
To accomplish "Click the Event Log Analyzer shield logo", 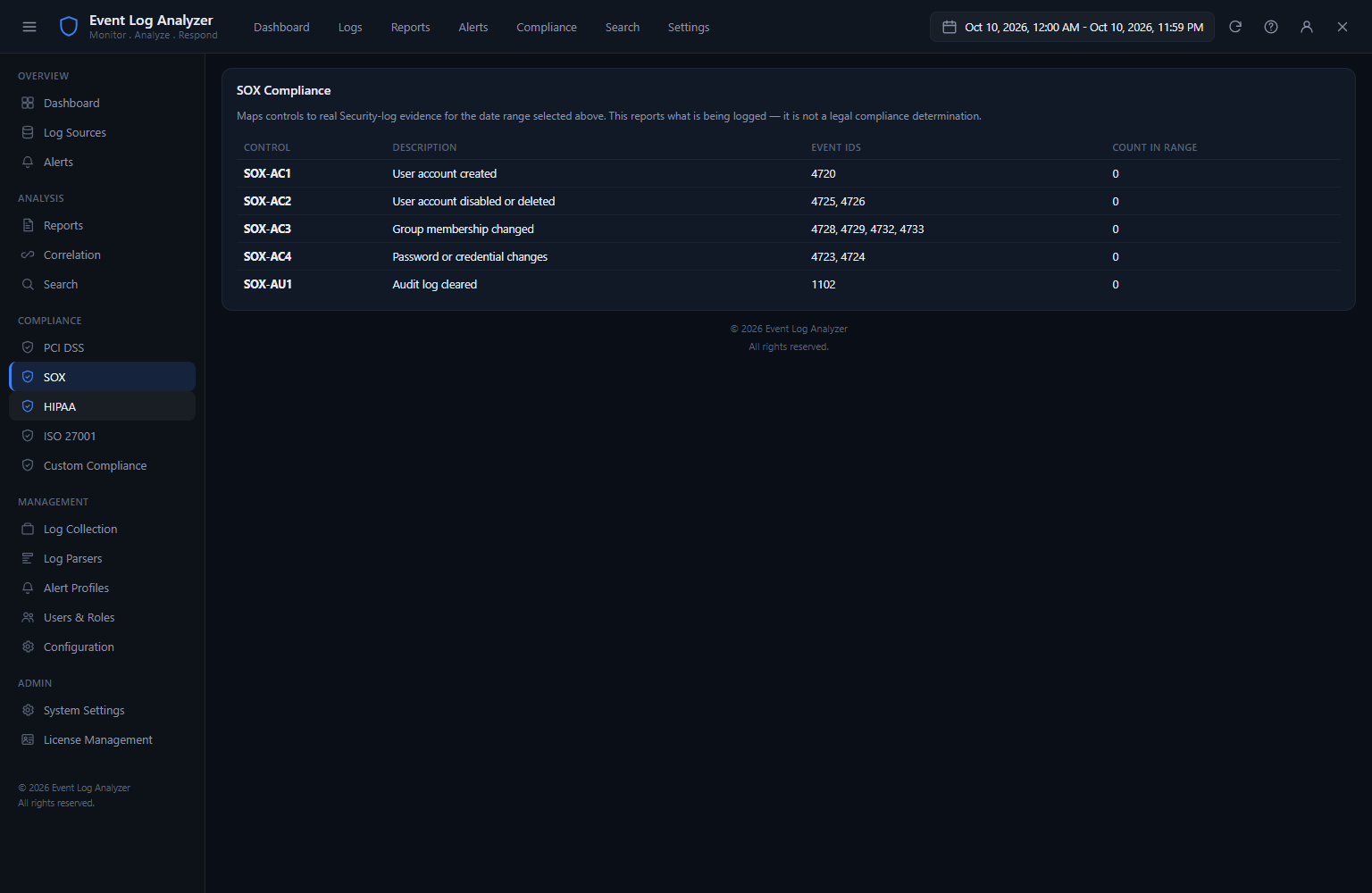I will pyautogui.click(x=69, y=27).
